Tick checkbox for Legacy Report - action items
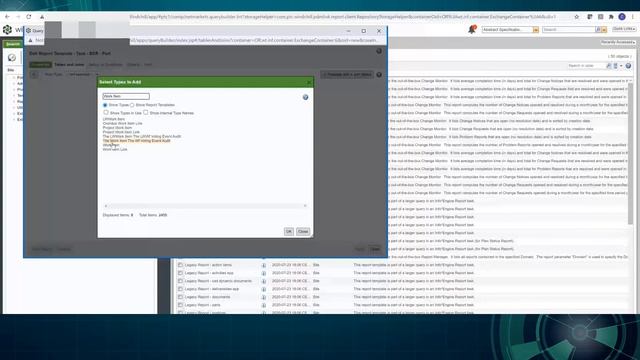 coord(180,265)
